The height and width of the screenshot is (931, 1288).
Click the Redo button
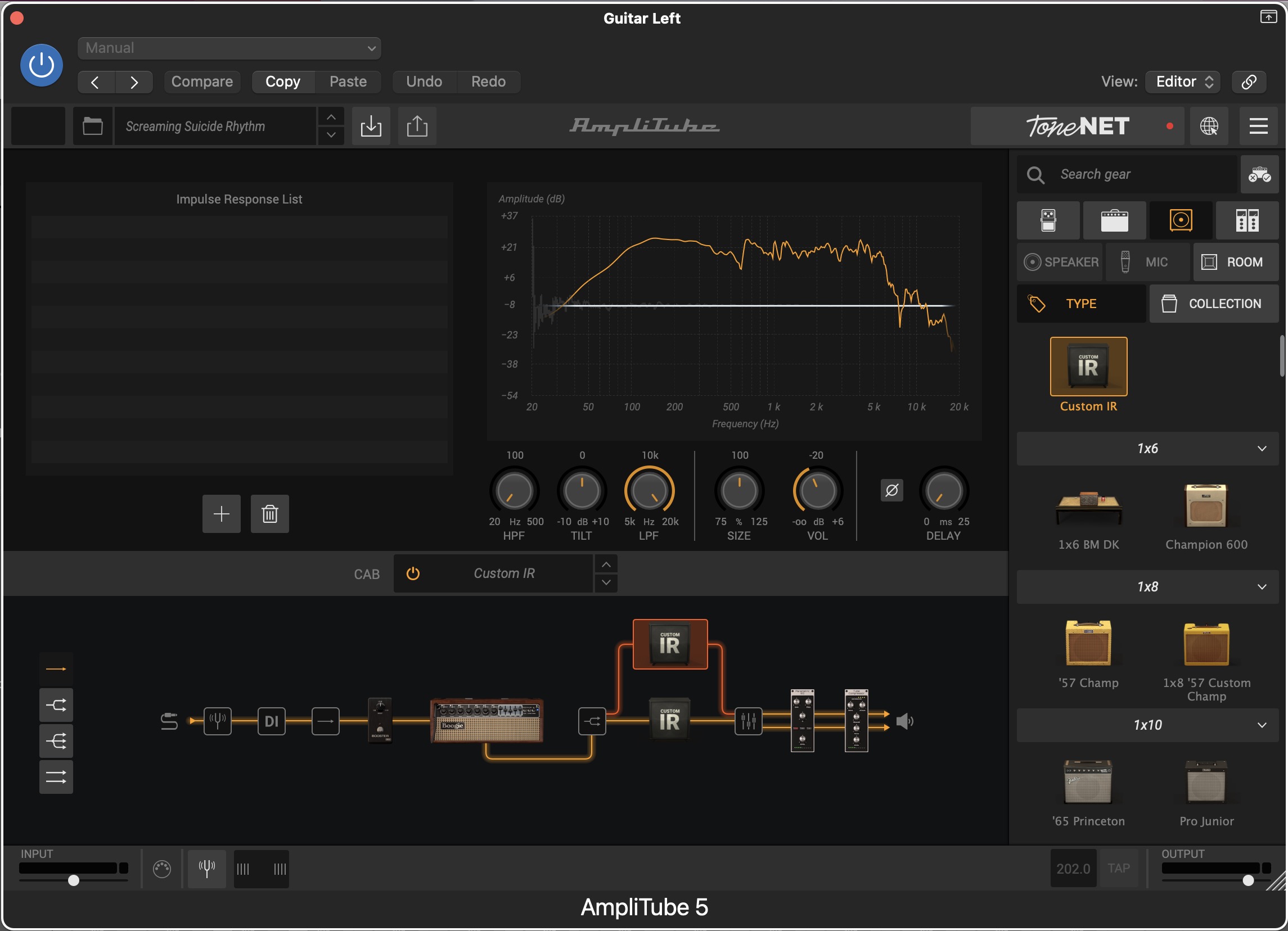[x=488, y=82]
